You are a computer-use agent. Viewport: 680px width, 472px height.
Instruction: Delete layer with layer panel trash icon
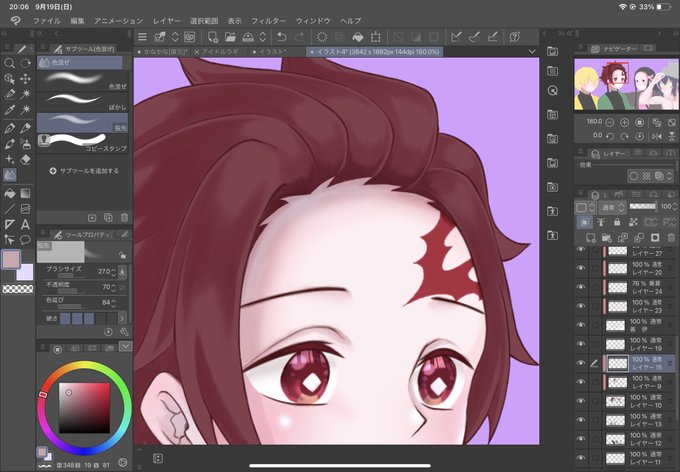[x=671, y=237]
